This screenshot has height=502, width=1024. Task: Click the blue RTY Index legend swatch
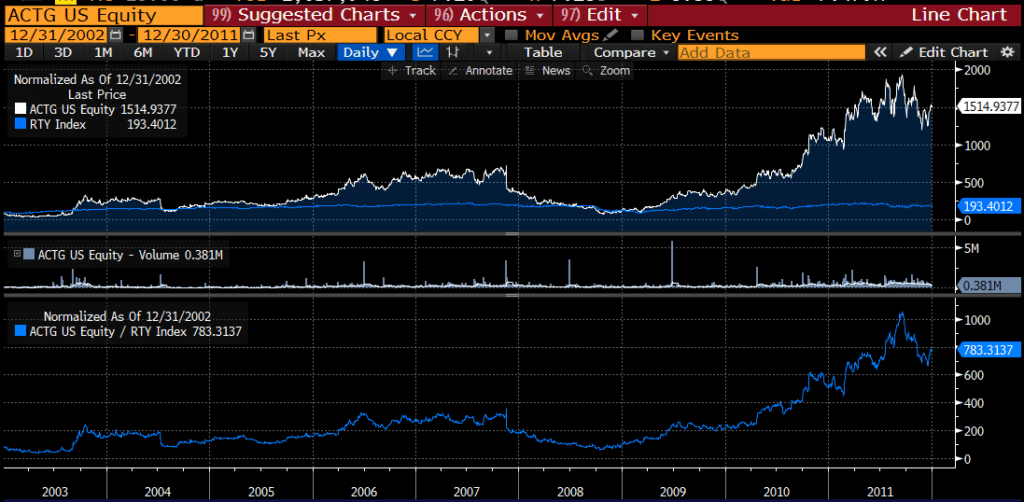click(x=20, y=124)
